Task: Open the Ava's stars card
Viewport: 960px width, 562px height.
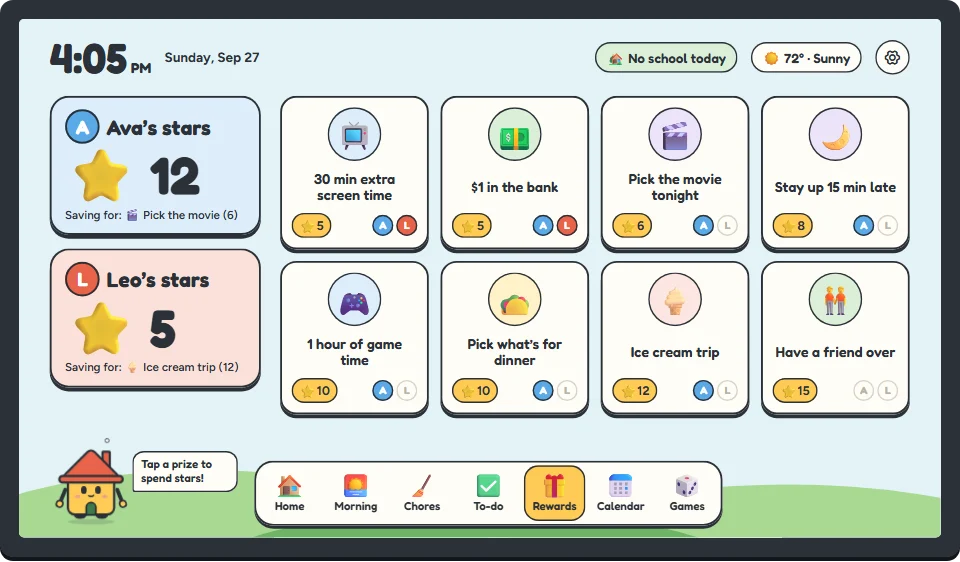Action: point(156,166)
